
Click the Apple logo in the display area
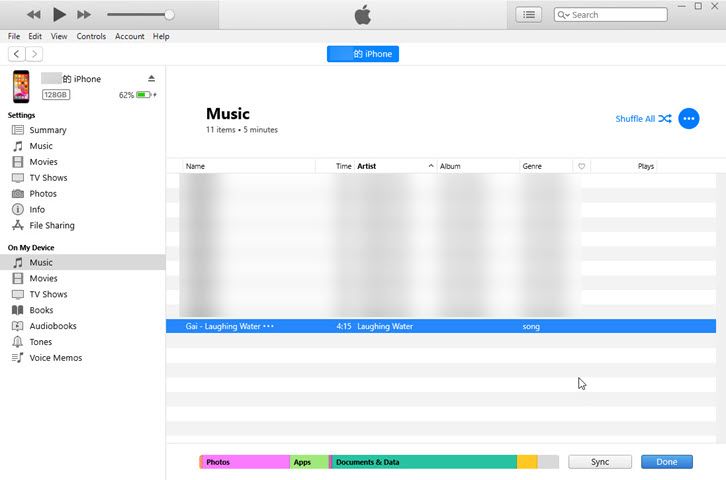click(363, 15)
